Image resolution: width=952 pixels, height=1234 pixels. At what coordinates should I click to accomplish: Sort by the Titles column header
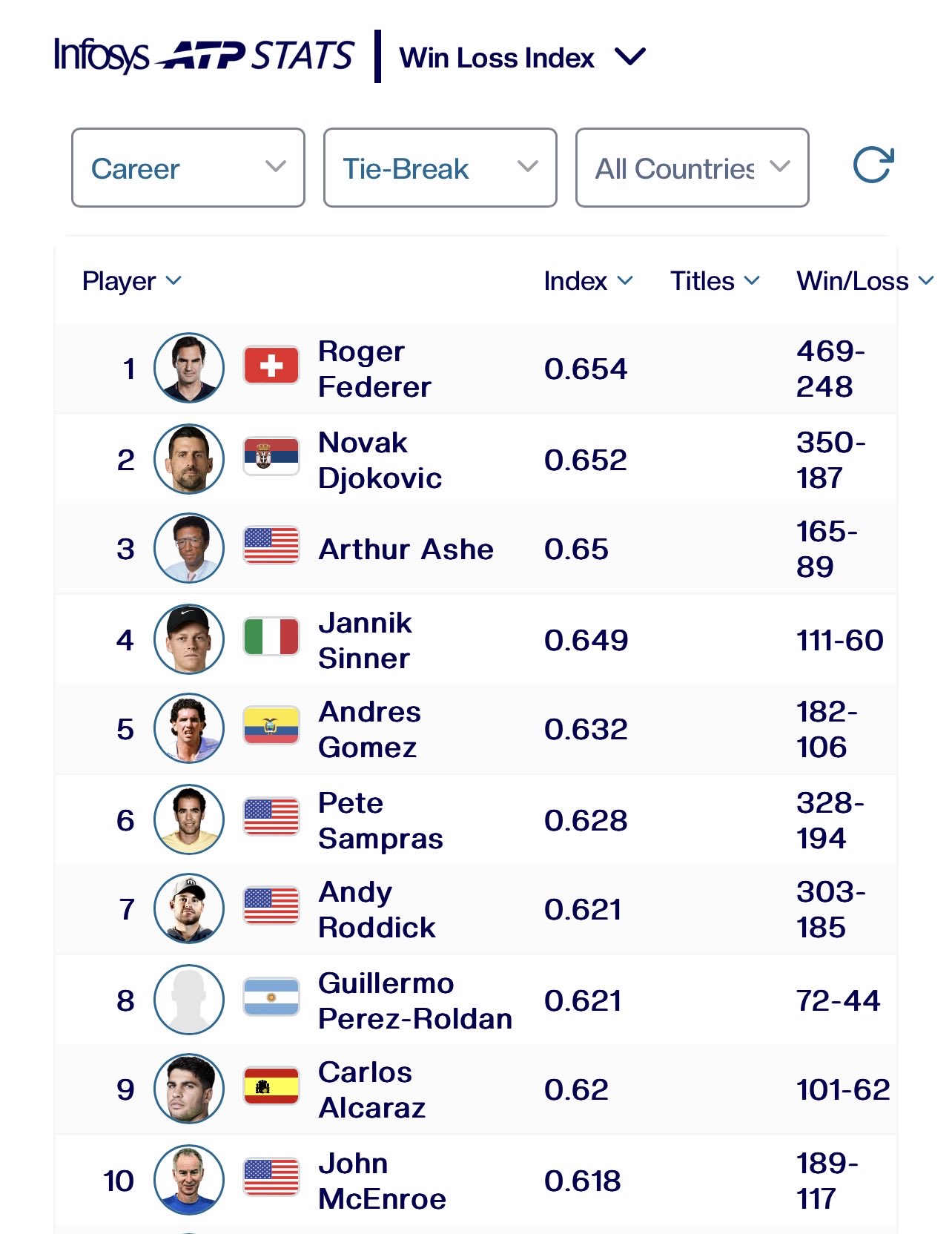(x=715, y=281)
